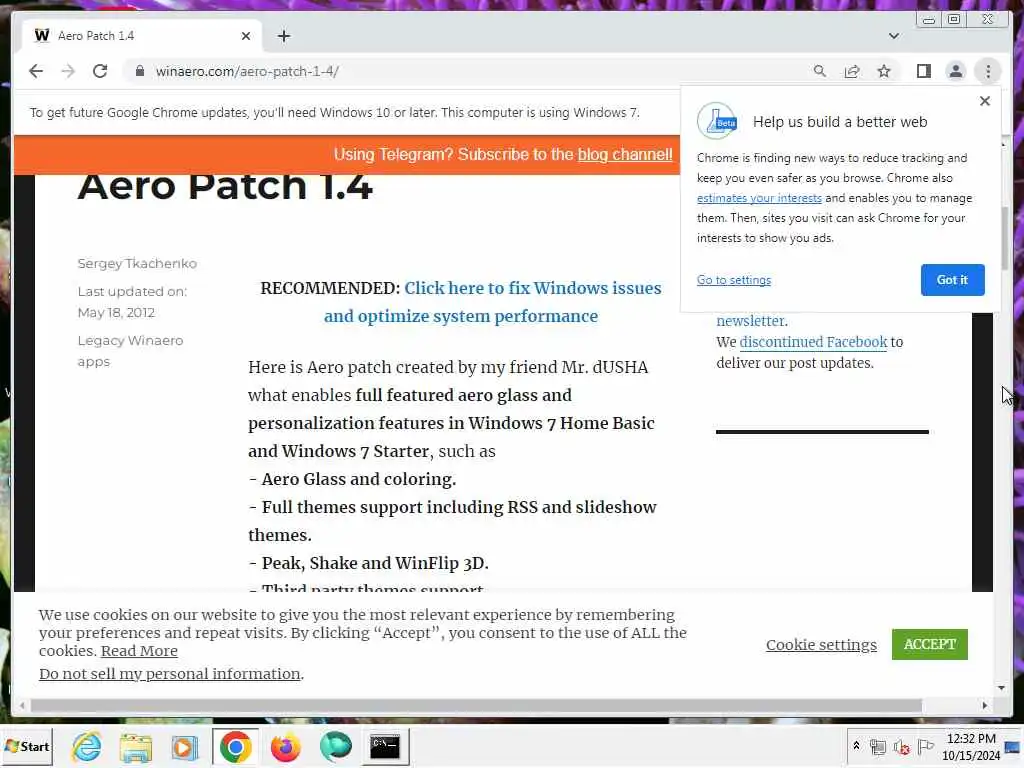Switch to Chrome in the taskbar
This screenshot has height=768, width=1024.
pos(235,746)
